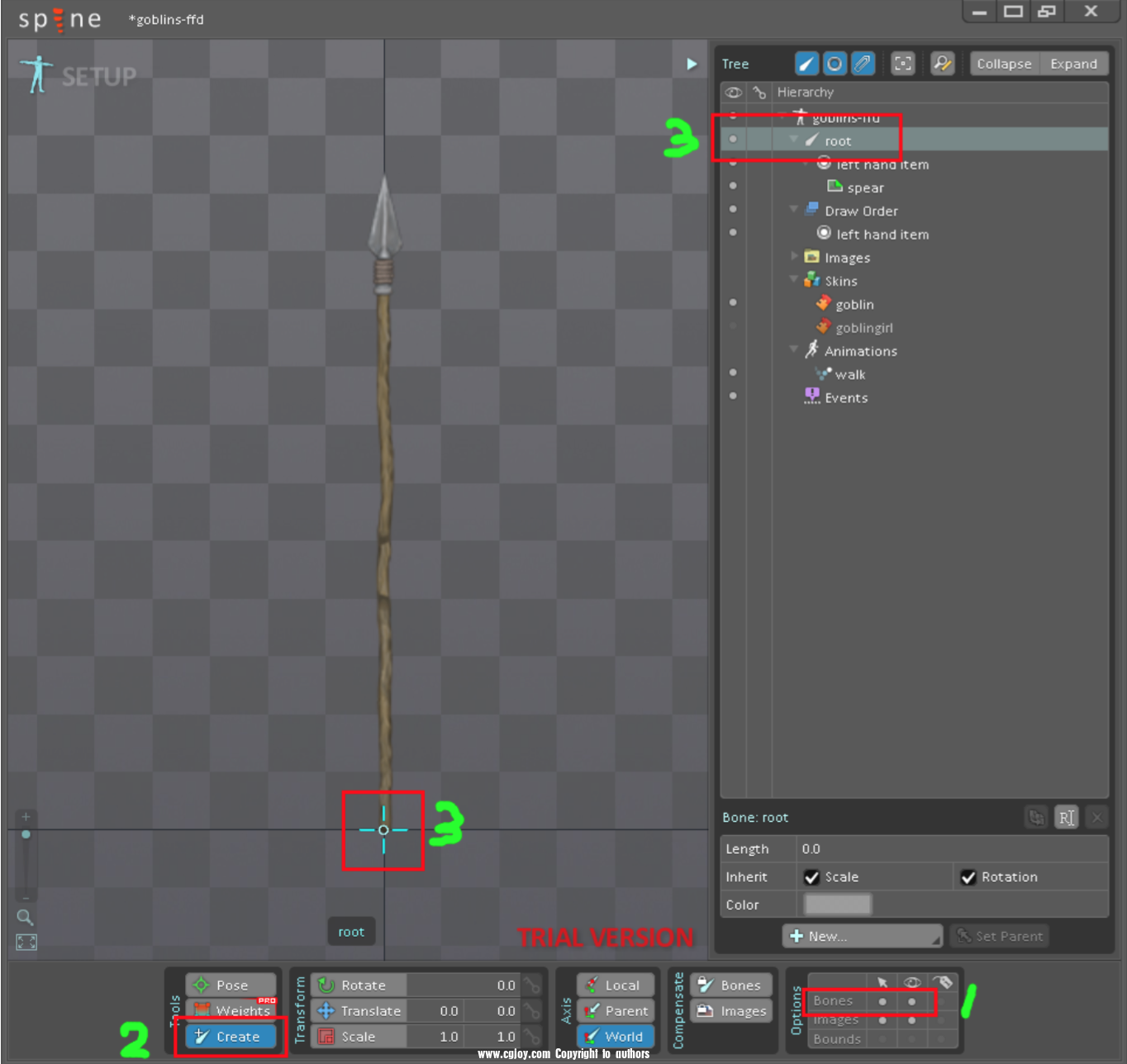Click the Length value field
This screenshot has height=1064, width=1127.
(x=952, y=849)
